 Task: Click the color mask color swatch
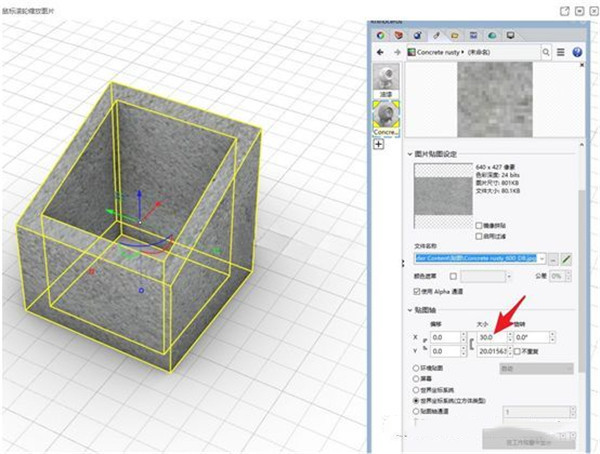pos(483,276)
